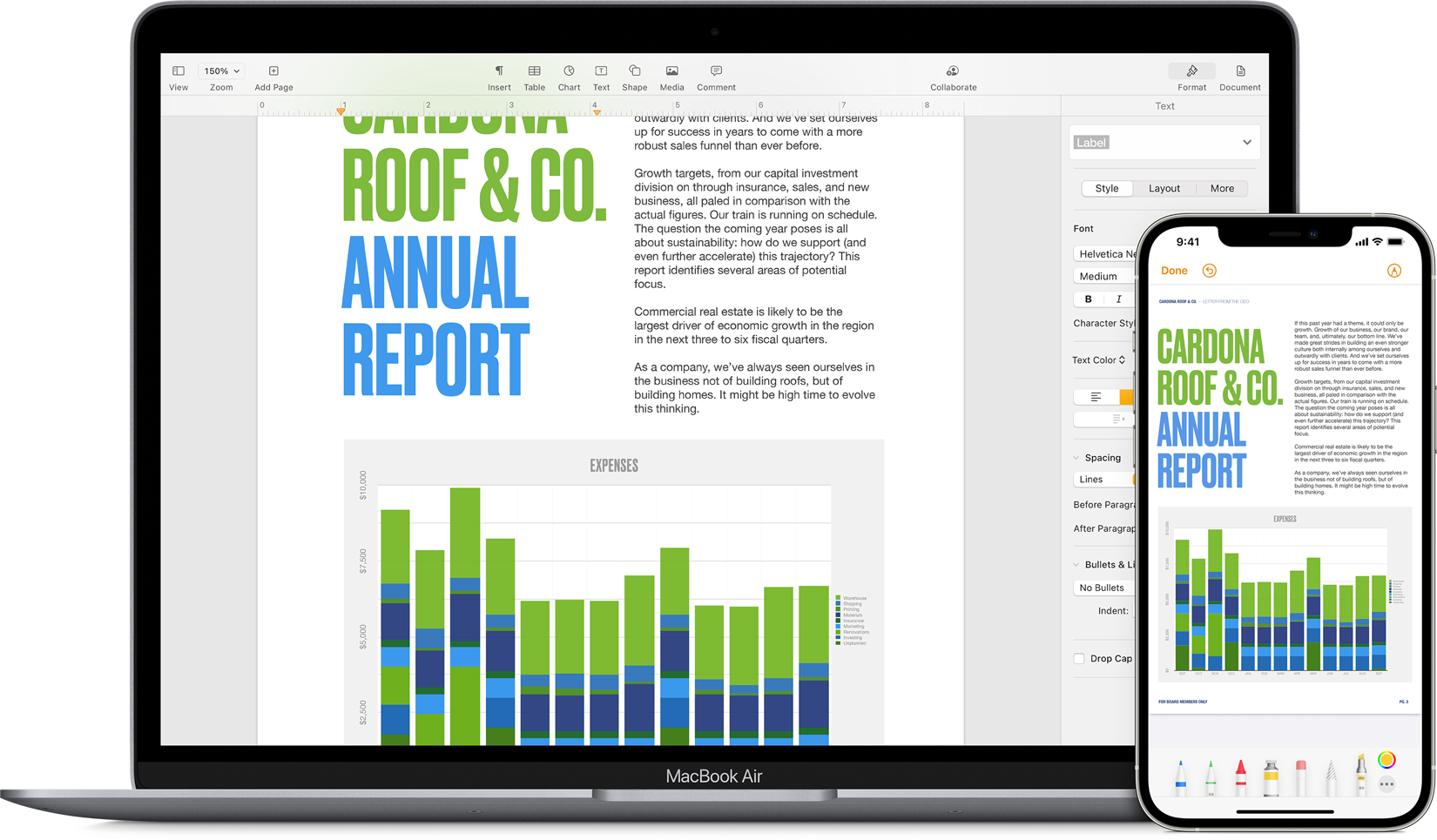Click the Add Page button
Image resolution: width=1437 pixels, height=840 pixels.
point(273,77)
